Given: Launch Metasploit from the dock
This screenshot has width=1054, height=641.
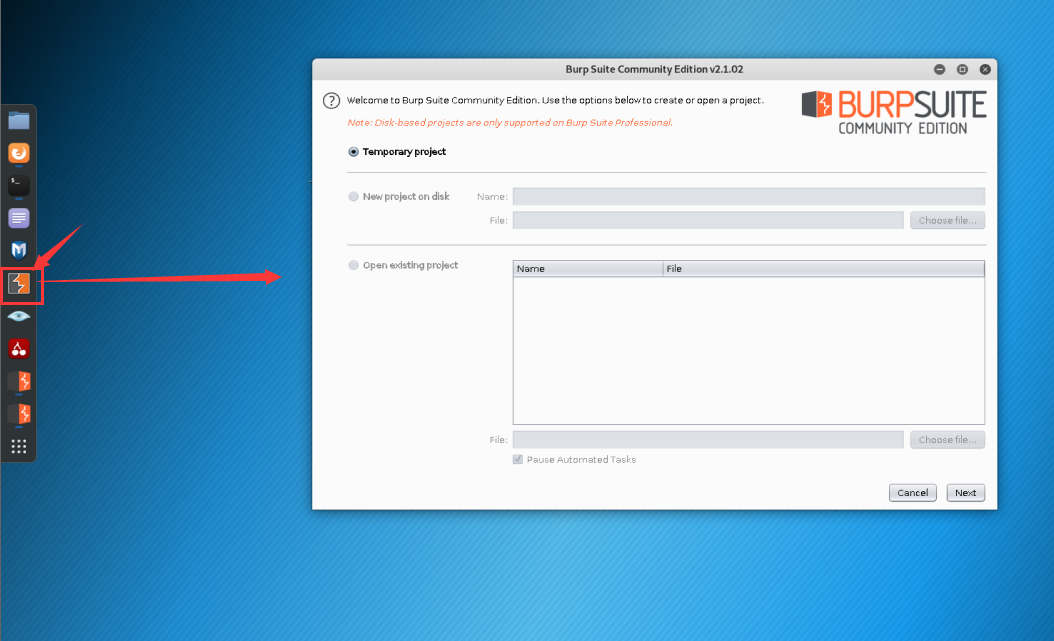Looking at the screenshot, I should [19, 250].
